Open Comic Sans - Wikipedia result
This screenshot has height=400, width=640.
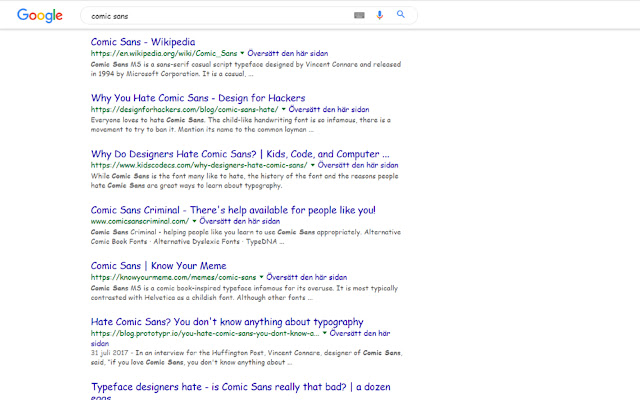[143, 42]
